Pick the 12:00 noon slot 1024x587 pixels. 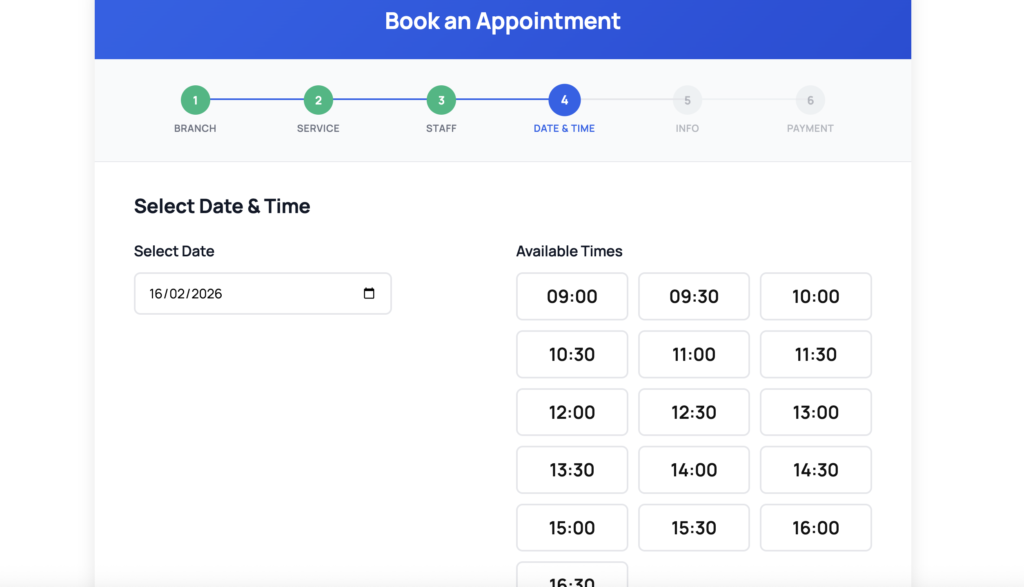(x=572, y=412)
